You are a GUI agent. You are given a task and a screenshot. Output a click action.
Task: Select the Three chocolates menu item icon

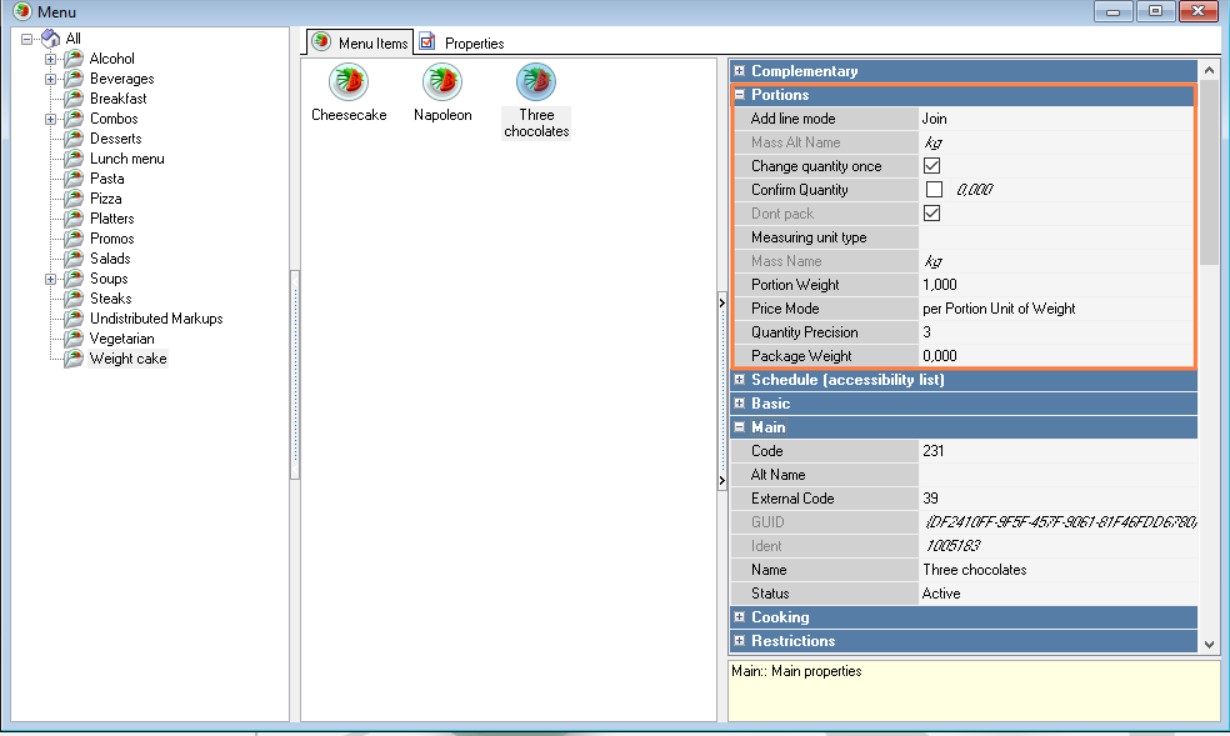tap(535, 82)
